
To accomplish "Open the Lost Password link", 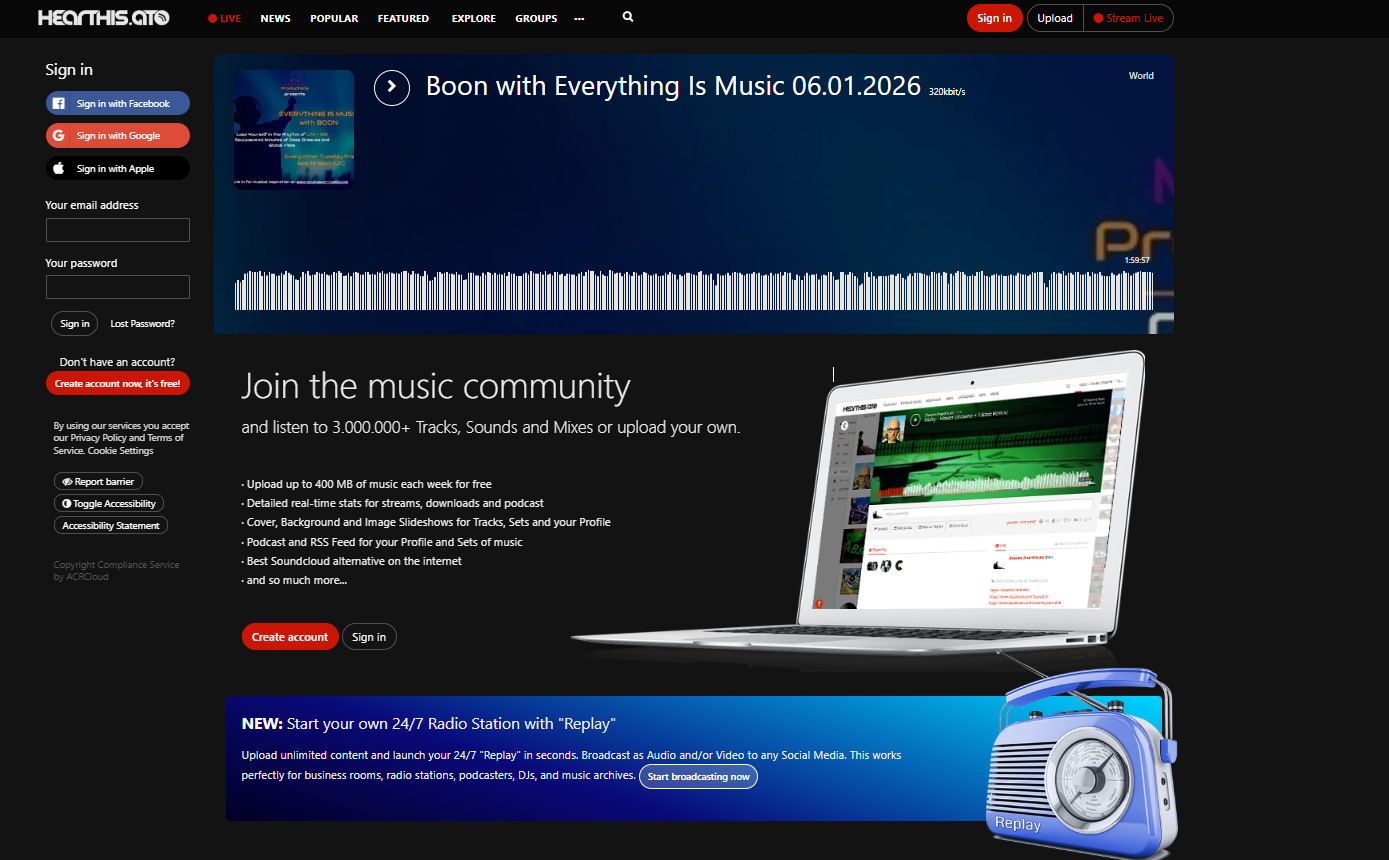I will point(142,323).
